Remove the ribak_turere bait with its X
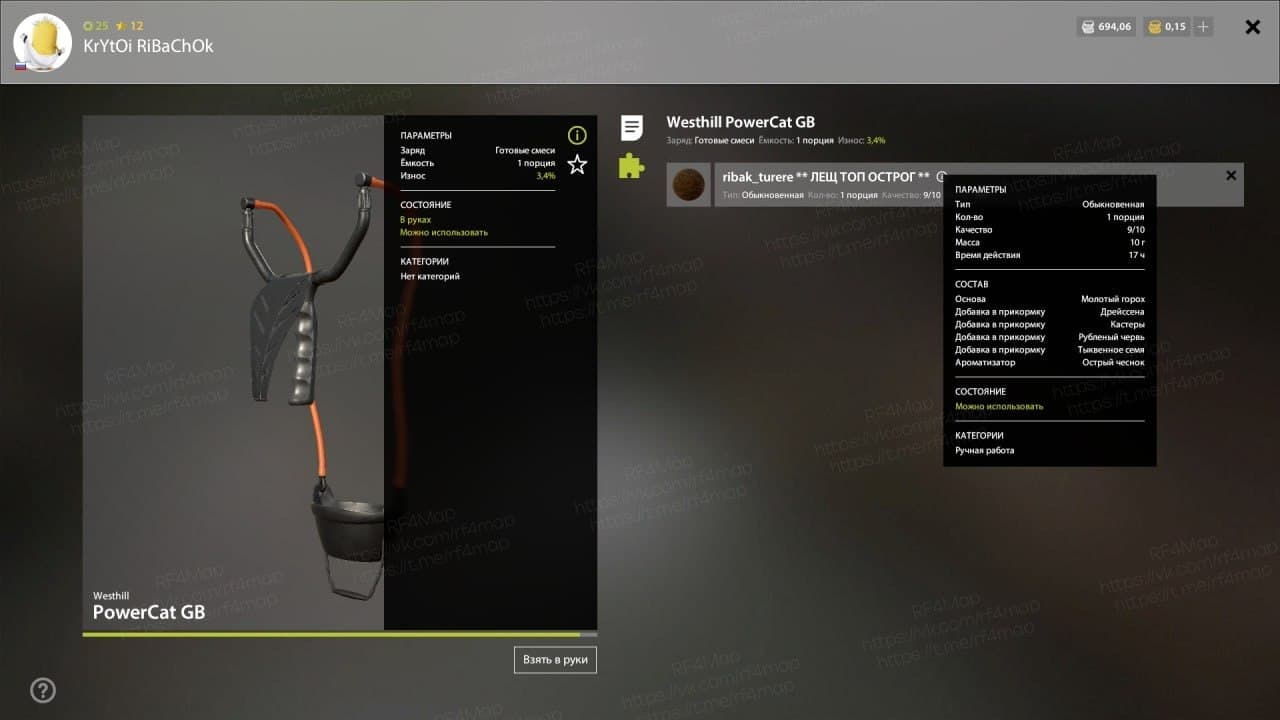Image resolution: width=1280 pixels, height=720 pixels. 1231,176
